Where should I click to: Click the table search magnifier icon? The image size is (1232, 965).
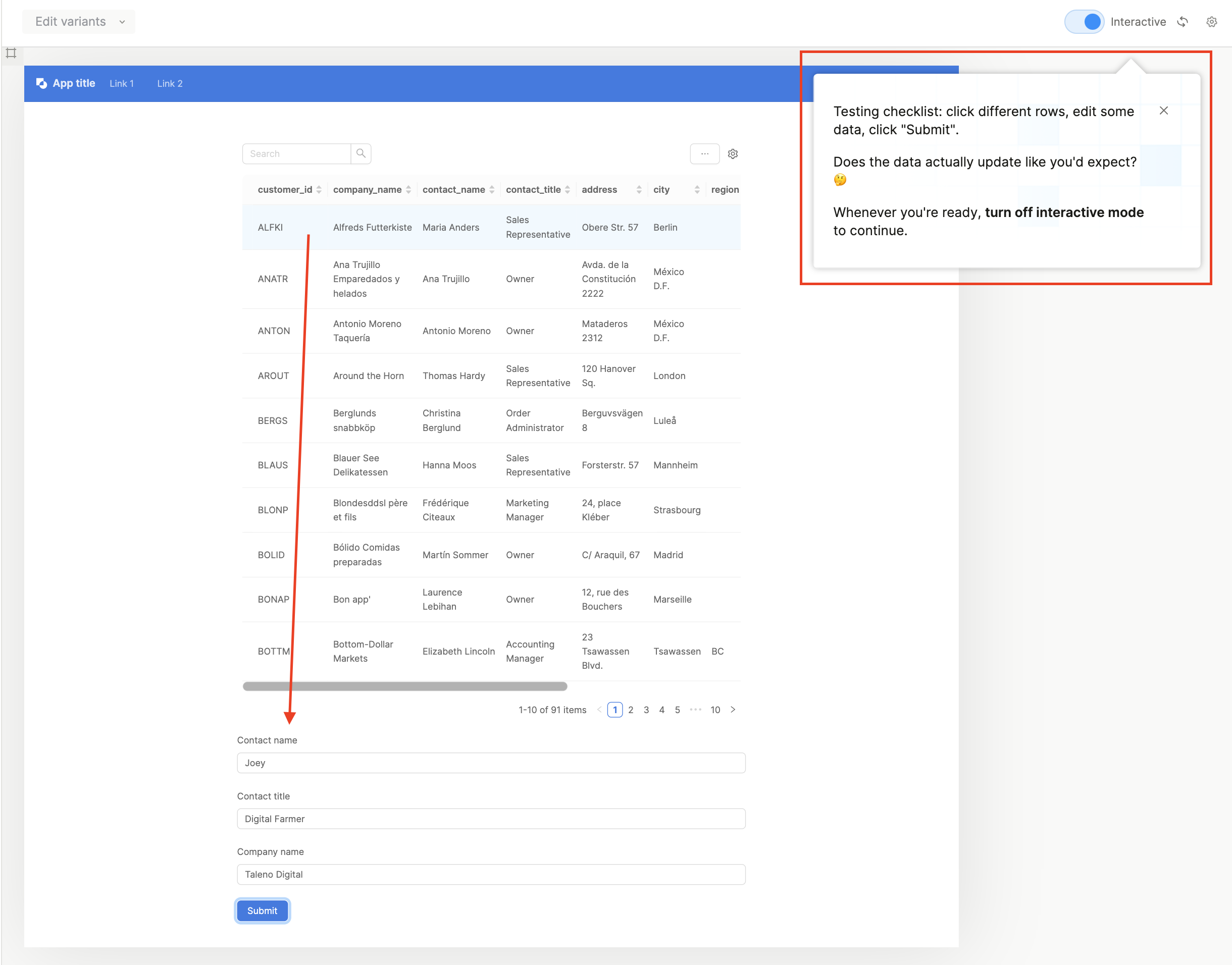pos(361,153)
